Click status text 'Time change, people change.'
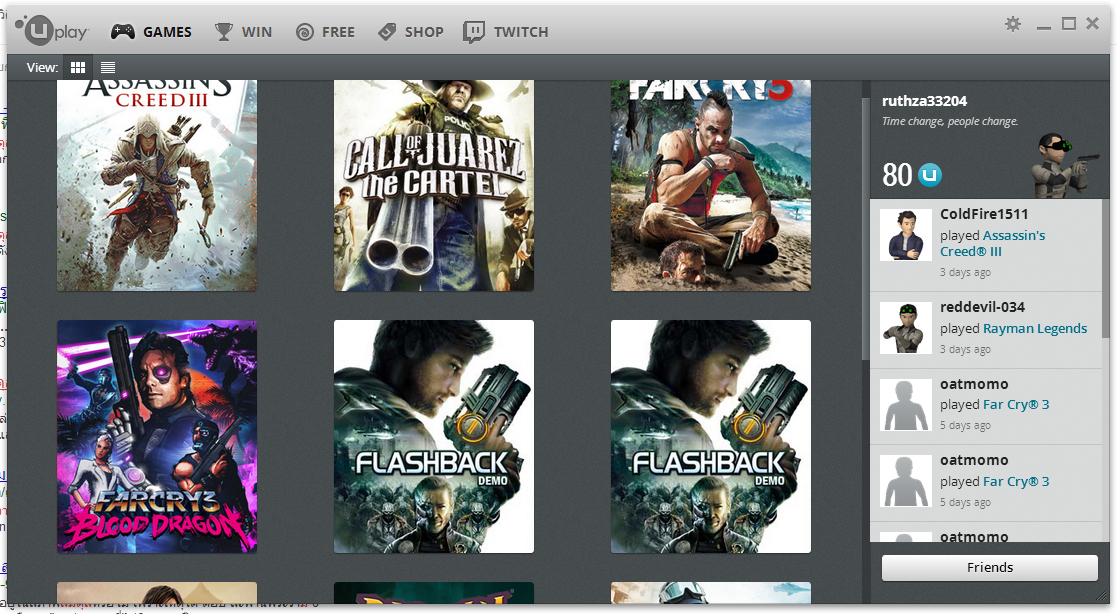 pos(950,121)
